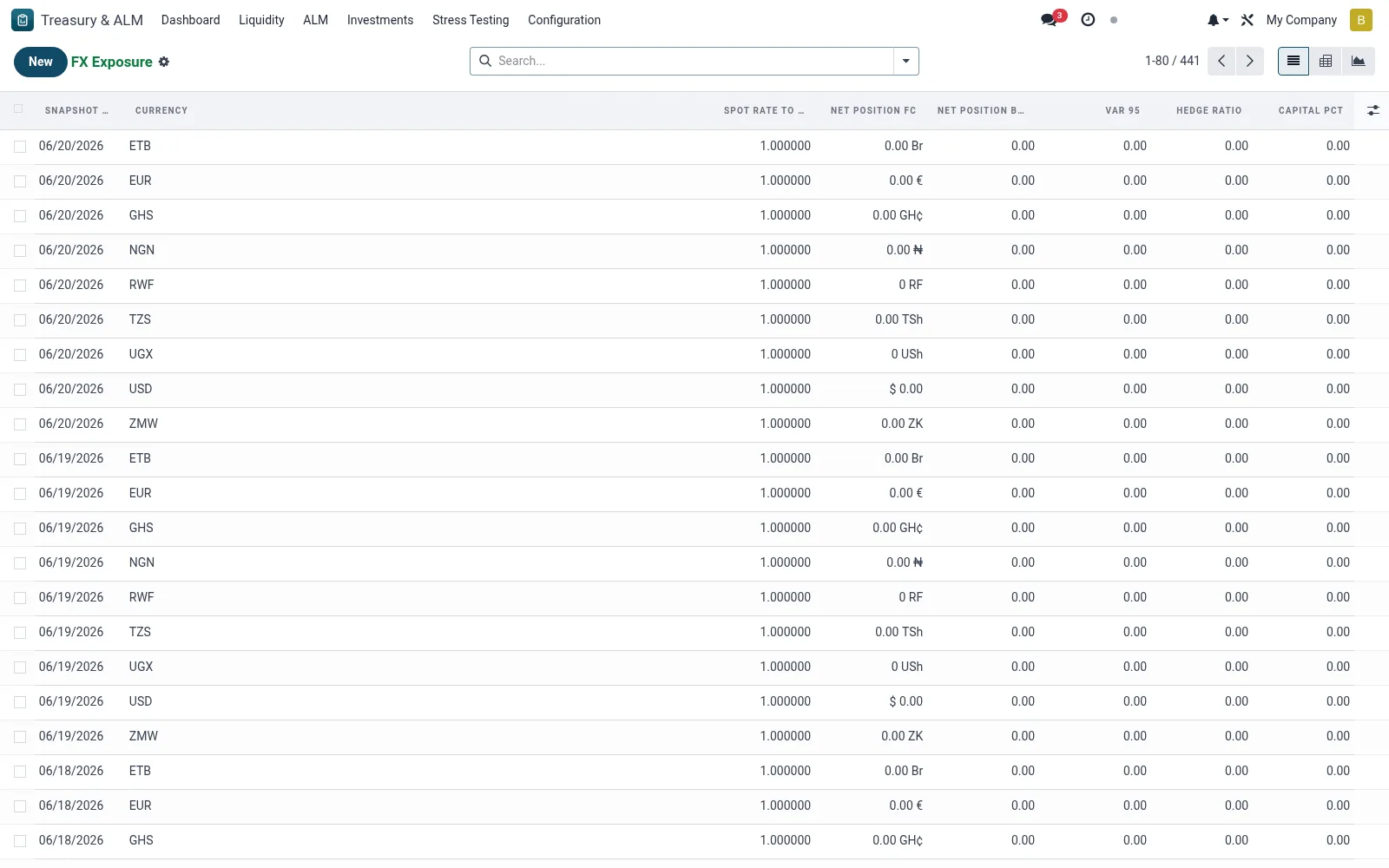Screen dimensions: 1389x868
Task: Open optional columns adjuster icon
Action: coord(1373,110)
